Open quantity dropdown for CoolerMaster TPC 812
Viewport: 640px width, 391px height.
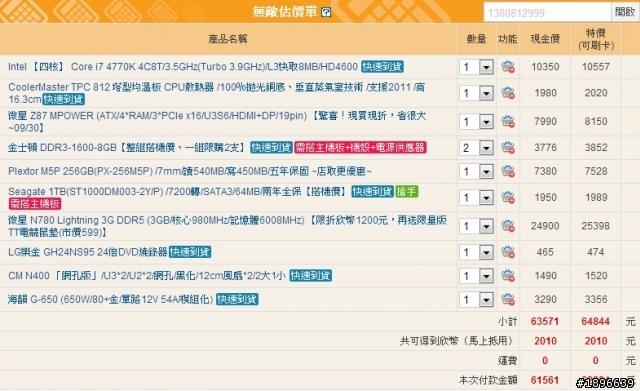[476, 93]
